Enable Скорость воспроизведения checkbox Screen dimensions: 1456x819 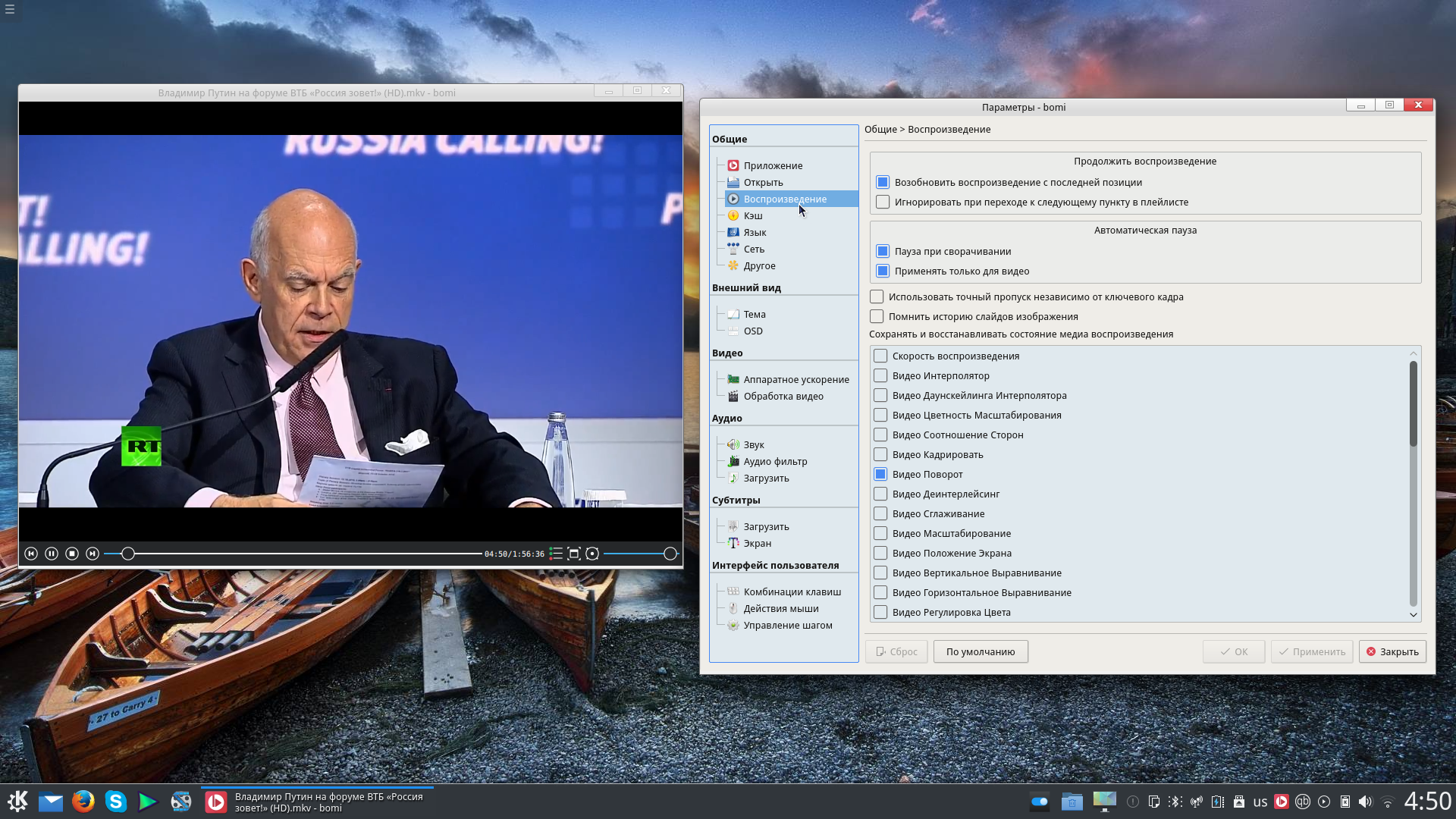coord(880,356)
